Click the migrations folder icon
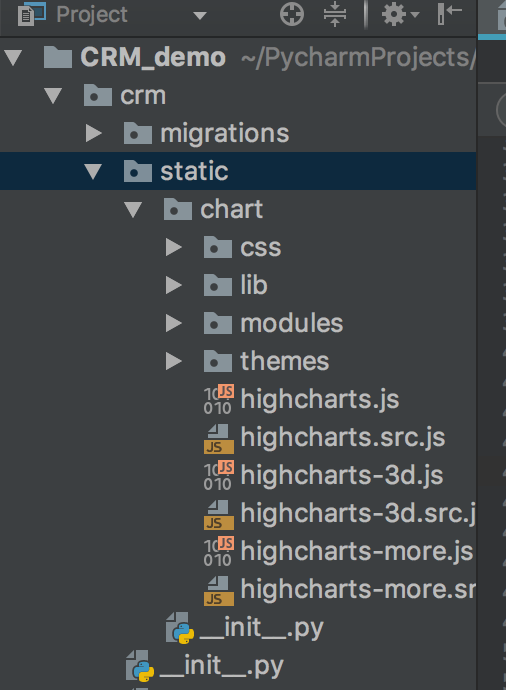The image size is (506, 690). tap(138, 133)
